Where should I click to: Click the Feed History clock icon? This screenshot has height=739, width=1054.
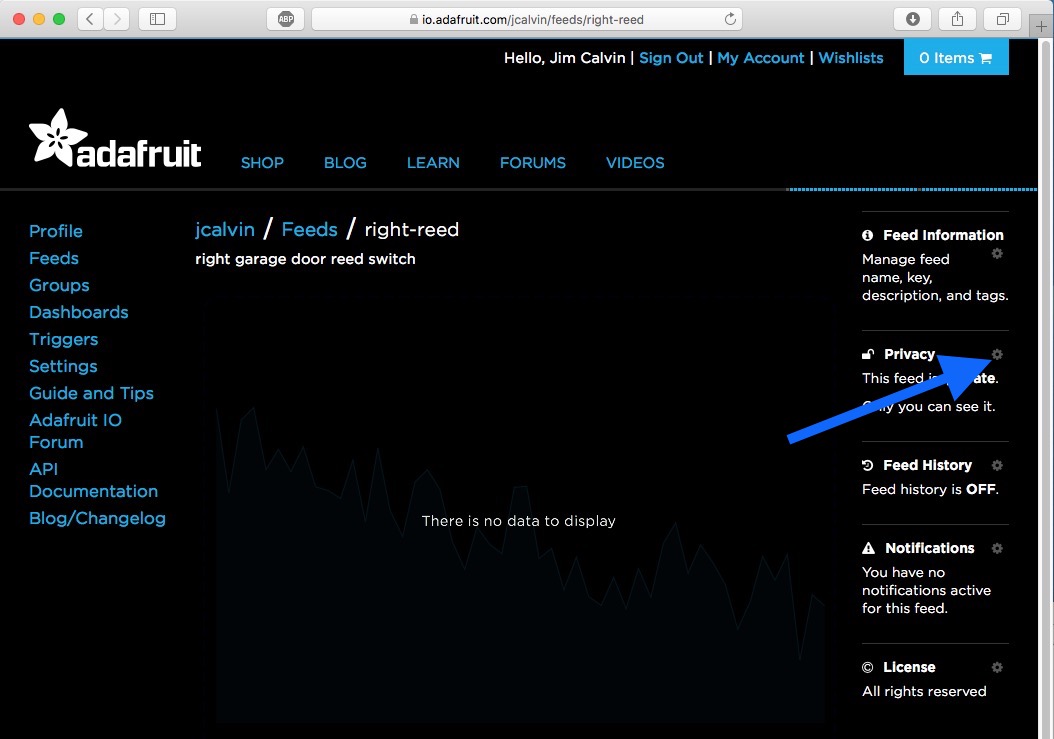868,465
